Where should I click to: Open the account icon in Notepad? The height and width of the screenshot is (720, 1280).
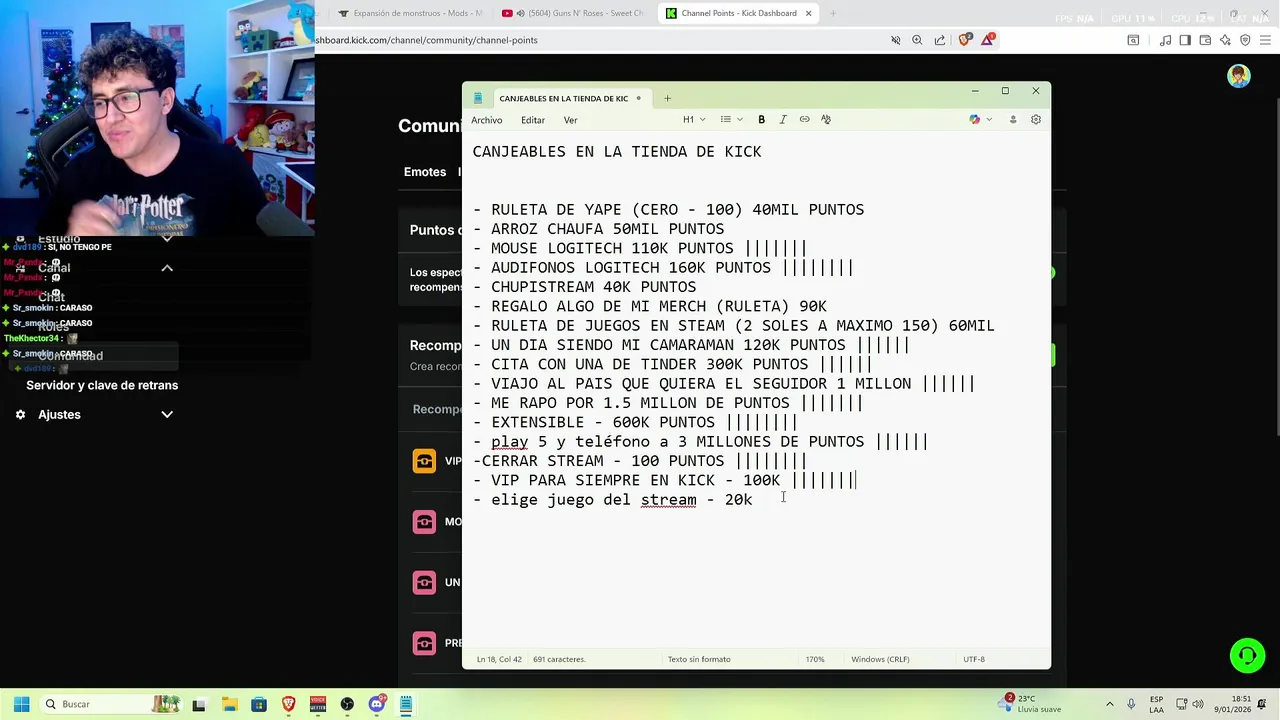tap(1012, 119)
